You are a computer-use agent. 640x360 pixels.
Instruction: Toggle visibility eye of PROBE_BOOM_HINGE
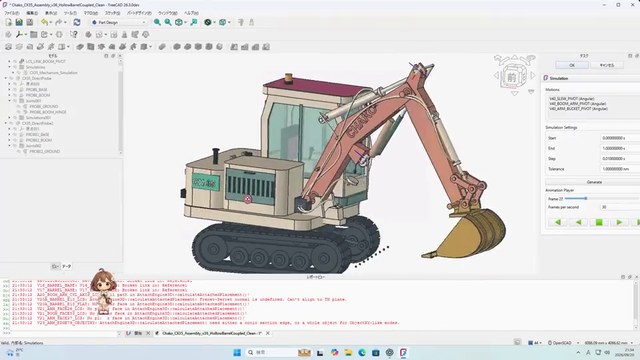(x=19, y=112)
